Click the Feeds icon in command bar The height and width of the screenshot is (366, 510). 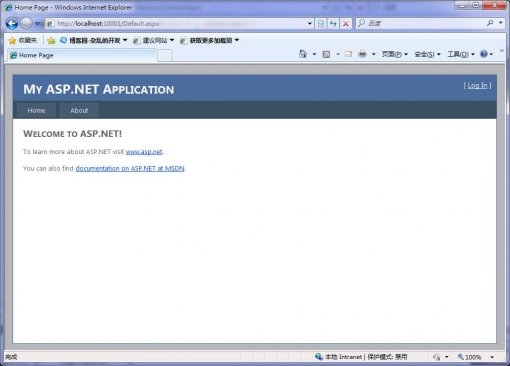[x=326, y=54]
